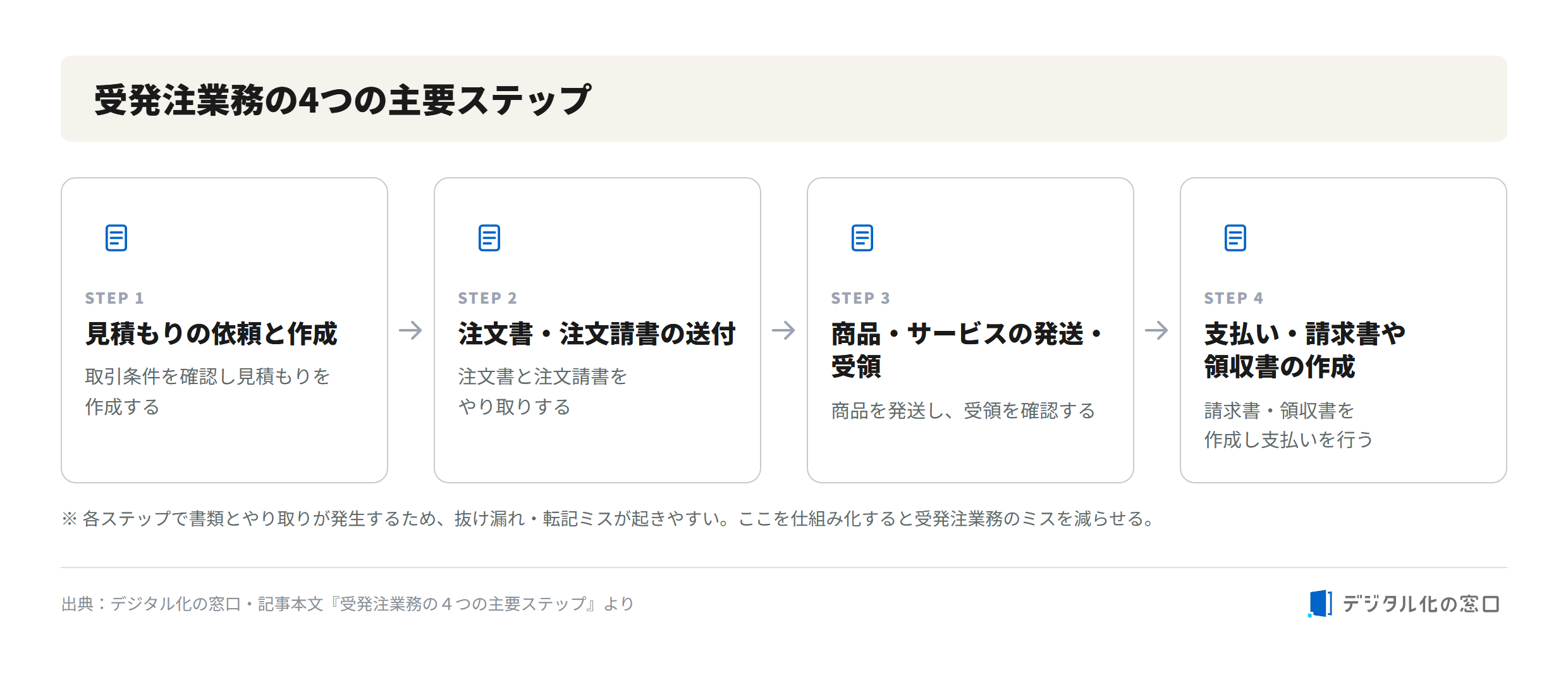
Task: Select the 見積もりの依頼と作成 heading
Action: [x=212, y=333]
